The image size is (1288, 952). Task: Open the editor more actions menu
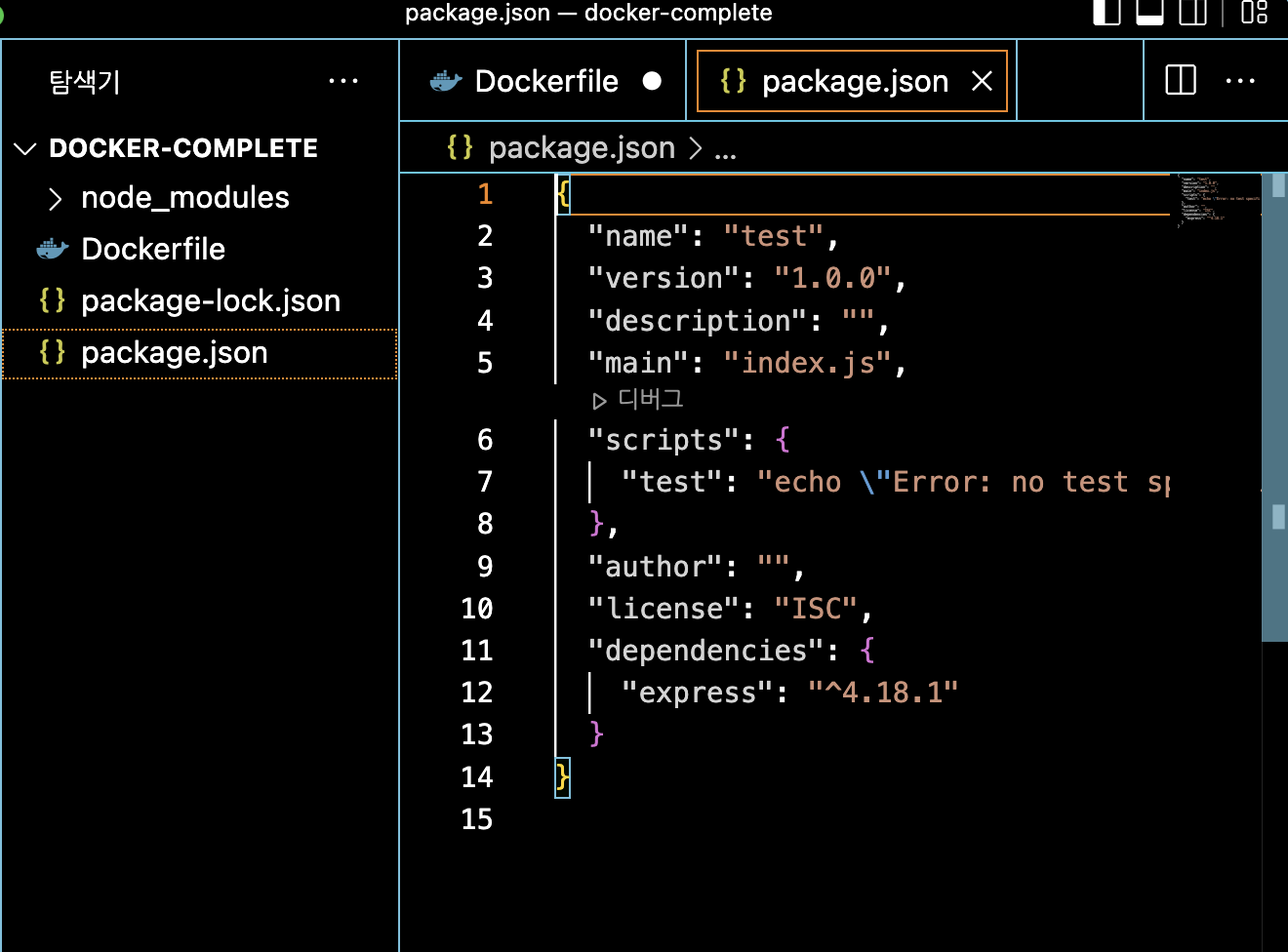[1240, 81]
